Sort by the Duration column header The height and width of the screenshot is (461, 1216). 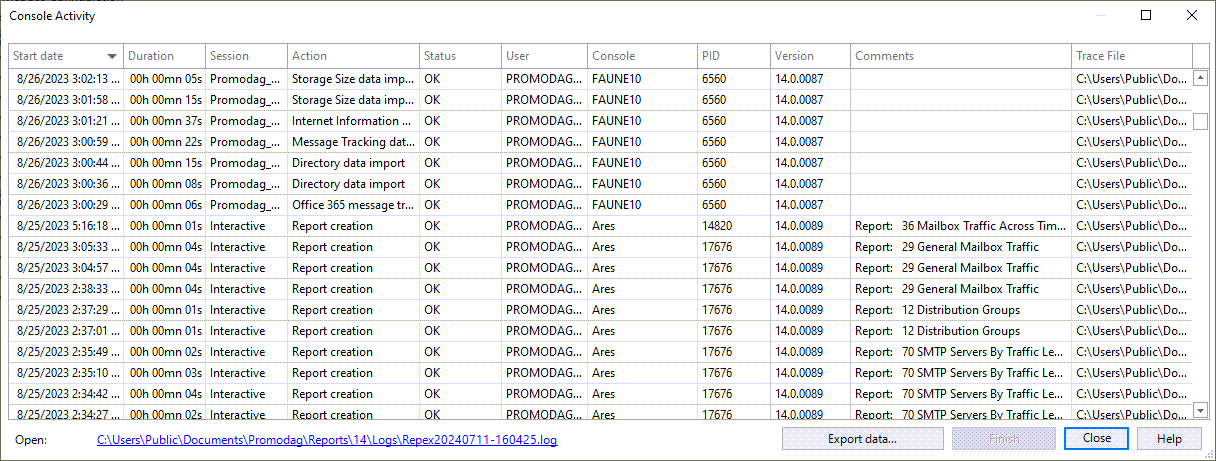tap(151, 56)
